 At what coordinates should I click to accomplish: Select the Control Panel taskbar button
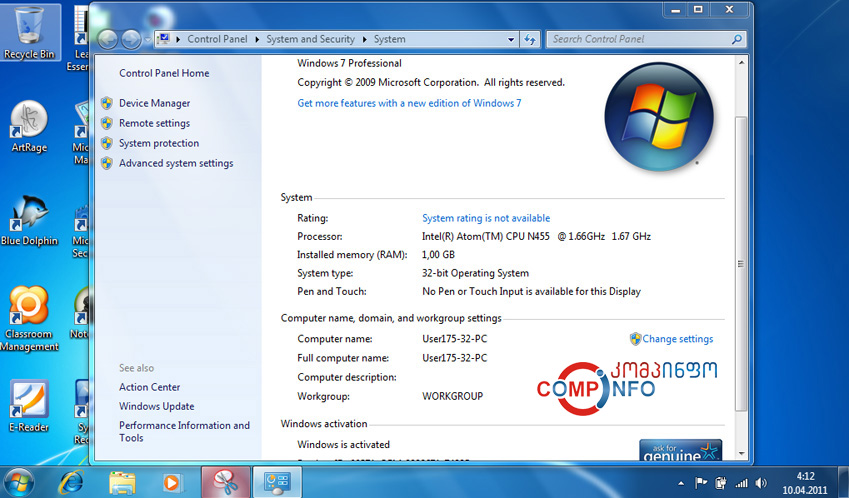click(x=277, y=482)
